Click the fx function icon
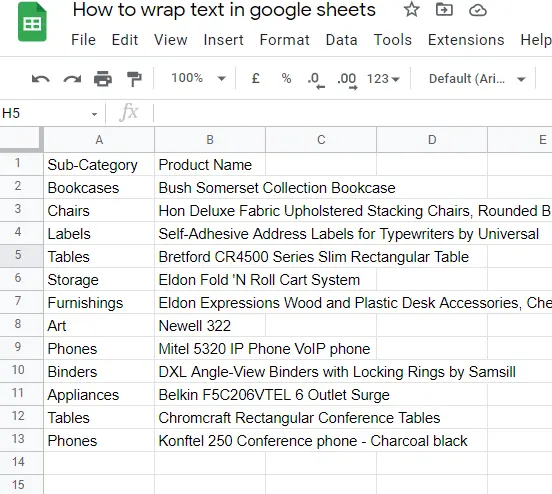Image resolution: width=552 pixels, height=494 pixels. pos(129,112)
